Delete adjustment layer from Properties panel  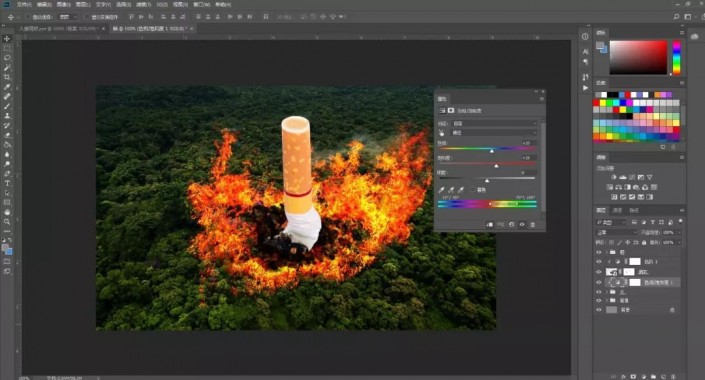533,224
